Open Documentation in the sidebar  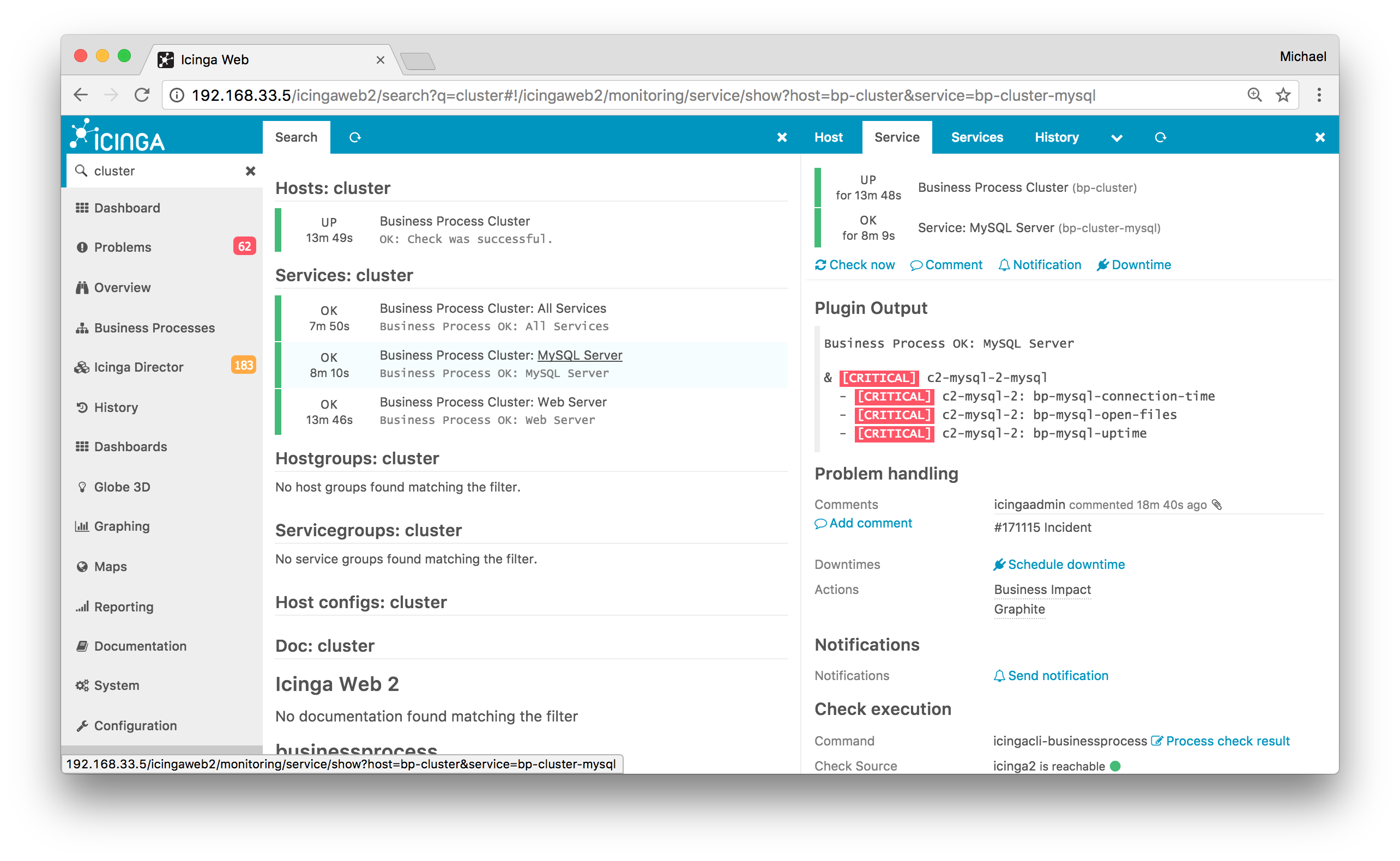click(162, 646)
